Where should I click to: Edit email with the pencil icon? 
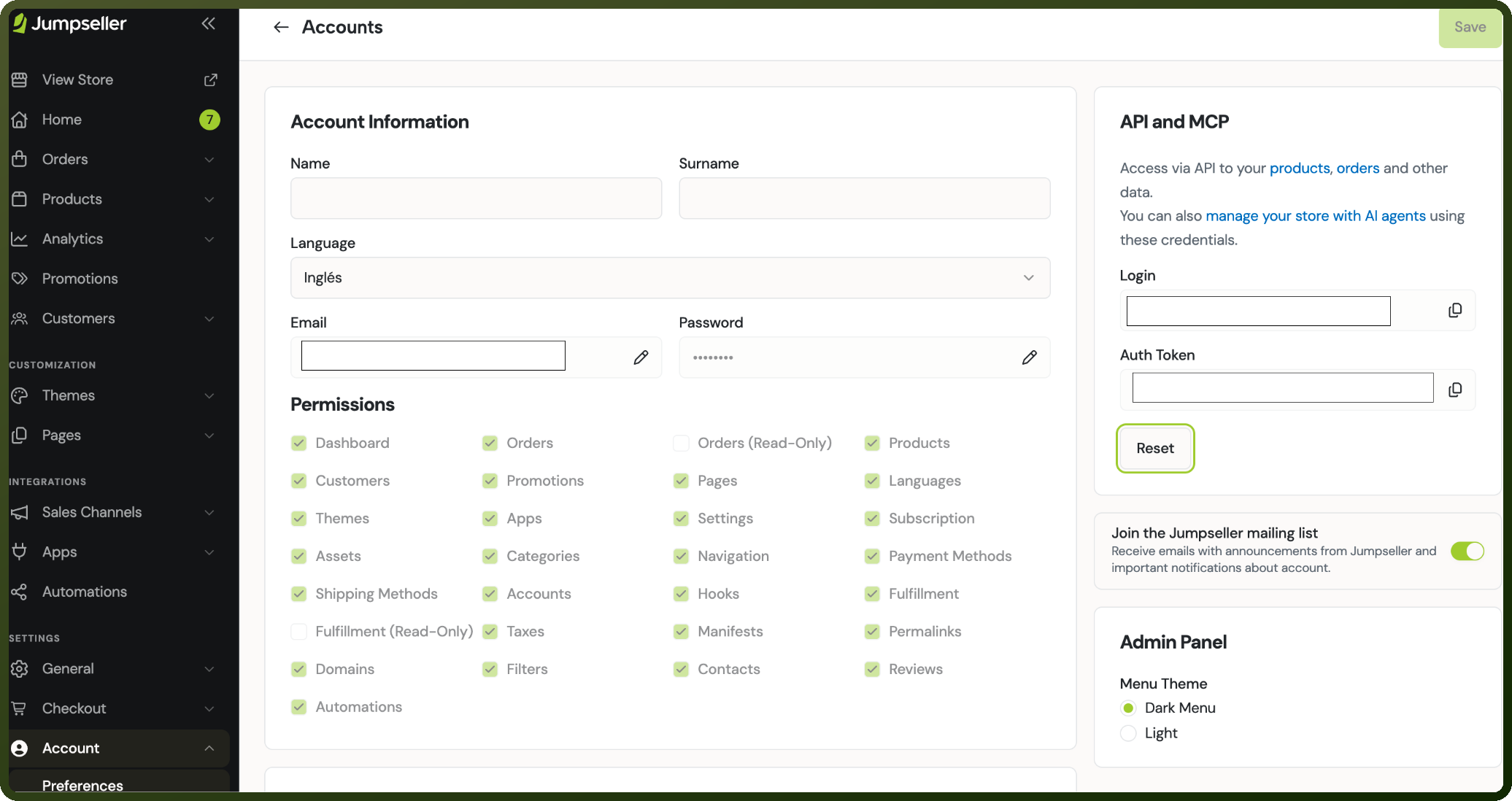(x=641, y=357)
